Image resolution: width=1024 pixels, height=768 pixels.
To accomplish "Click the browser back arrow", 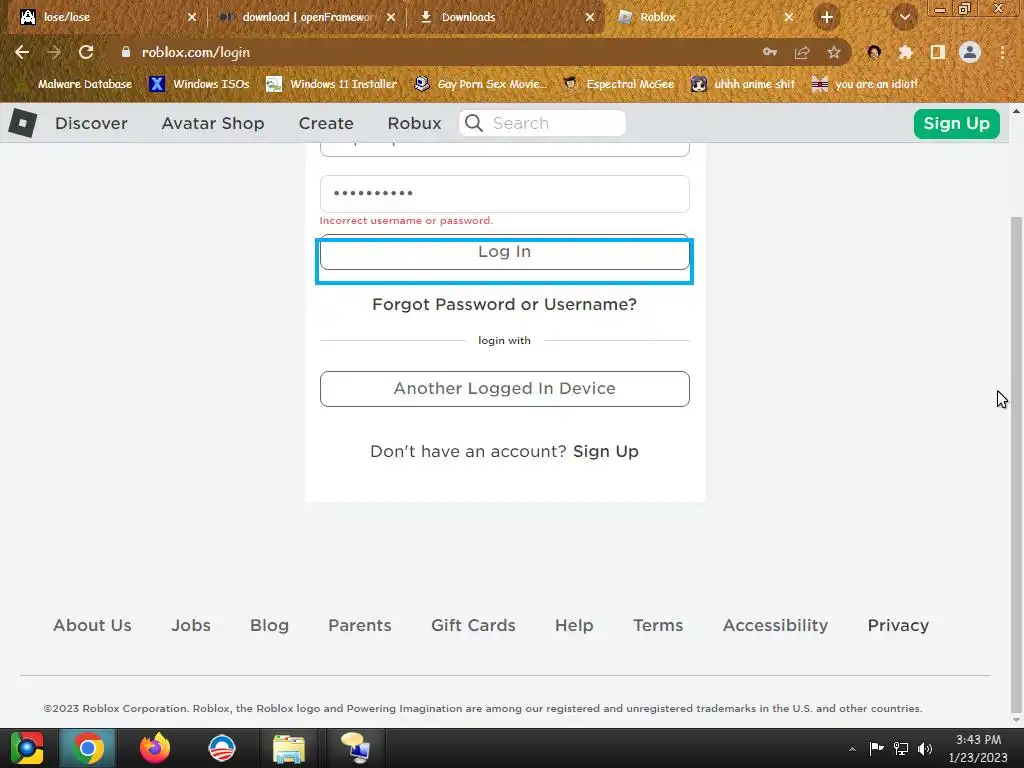I will coord(22,52).
